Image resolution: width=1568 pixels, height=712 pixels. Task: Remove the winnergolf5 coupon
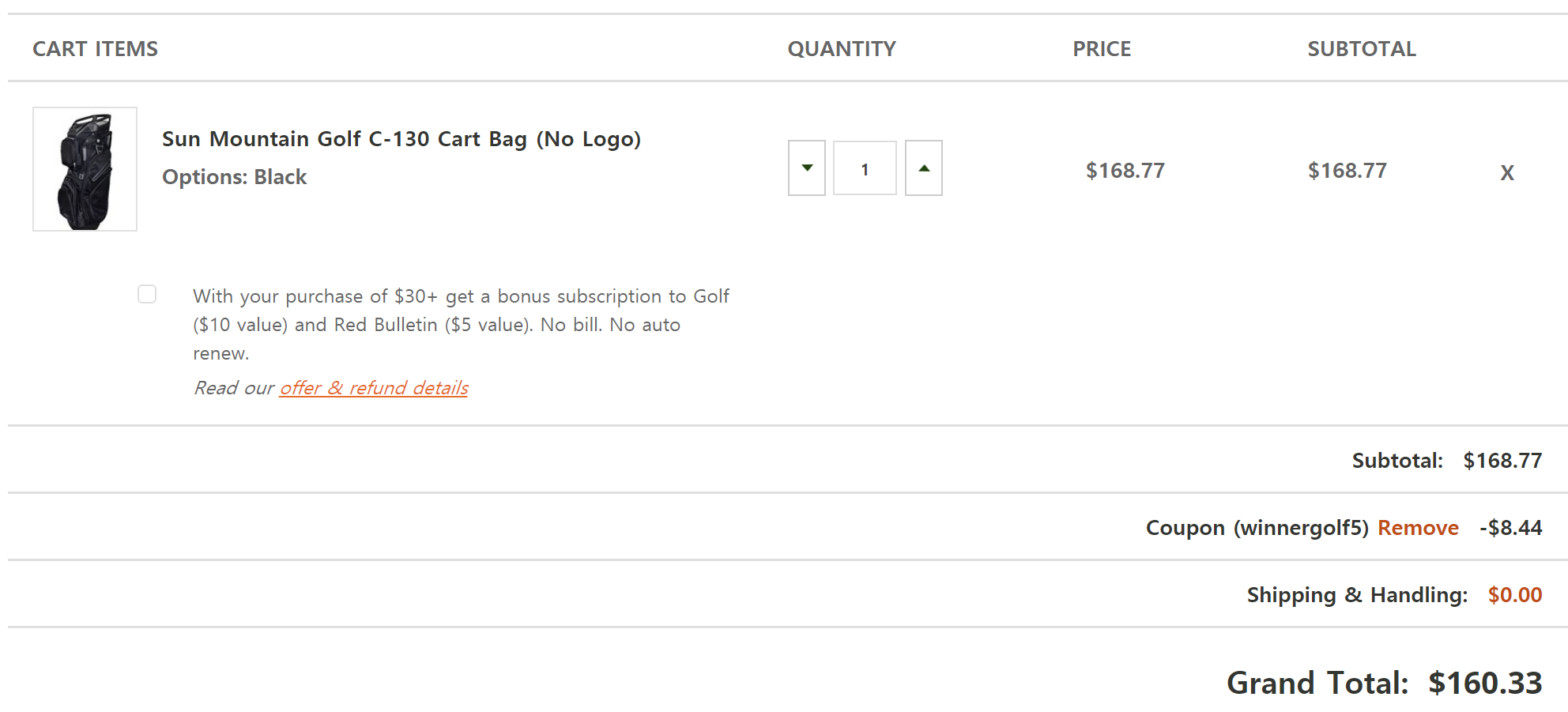tap(1418, 528)
